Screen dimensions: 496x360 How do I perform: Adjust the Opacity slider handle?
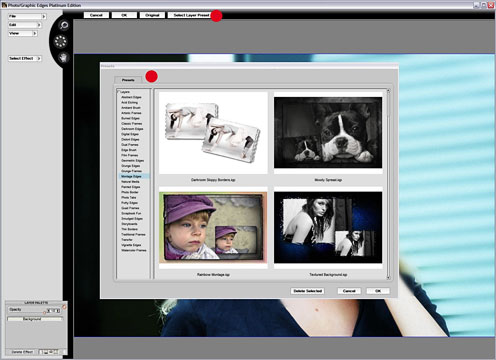44,312
